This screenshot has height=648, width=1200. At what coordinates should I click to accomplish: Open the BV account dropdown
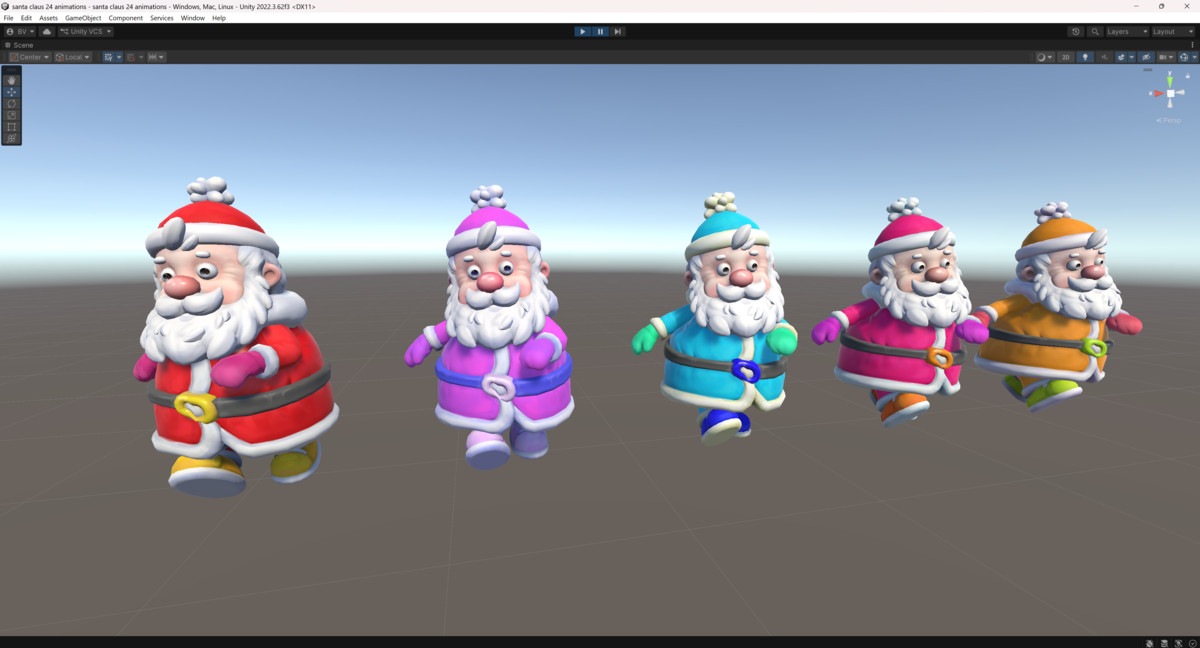tap(20, 32)
